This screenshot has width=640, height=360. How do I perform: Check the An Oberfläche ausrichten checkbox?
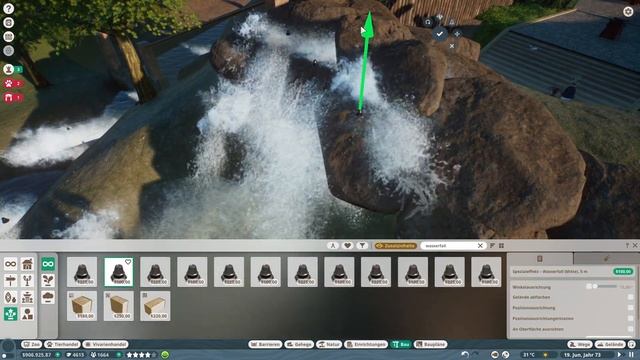pyautogui.click(x=631, y=329)
